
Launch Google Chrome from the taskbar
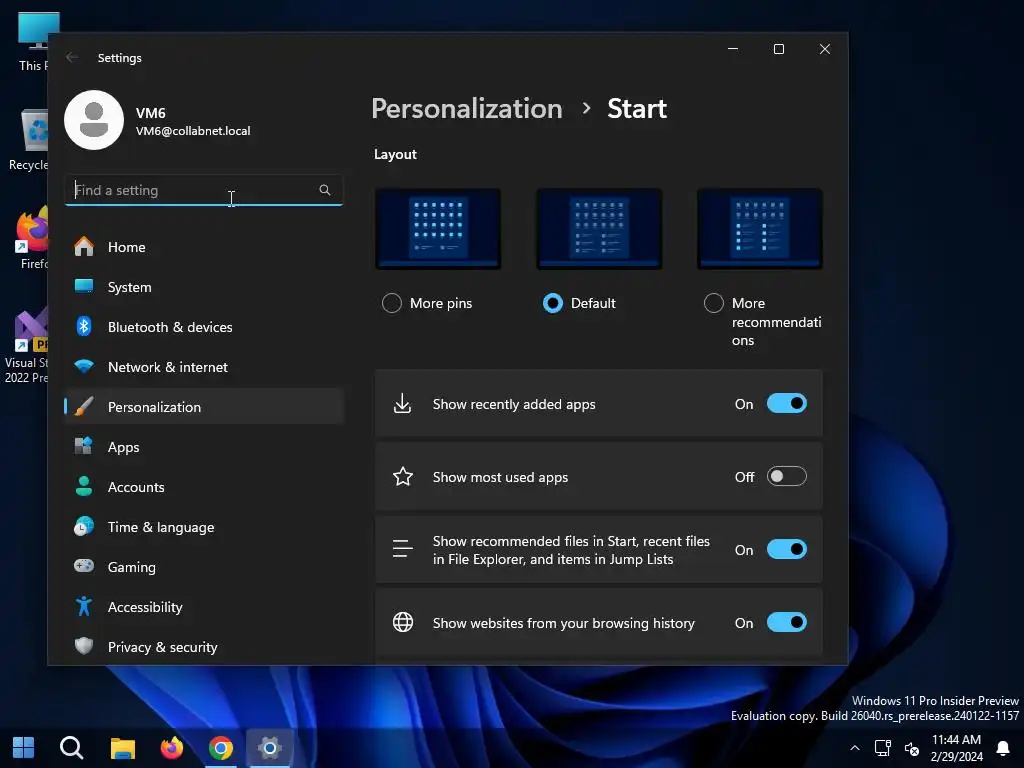tap(221, 748)
